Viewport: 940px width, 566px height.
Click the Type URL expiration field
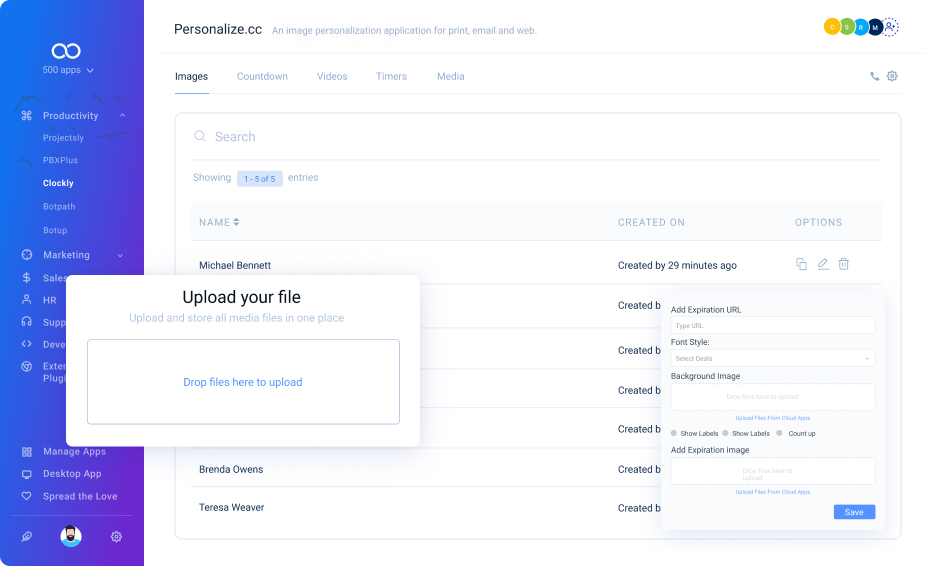pos(772,326)
